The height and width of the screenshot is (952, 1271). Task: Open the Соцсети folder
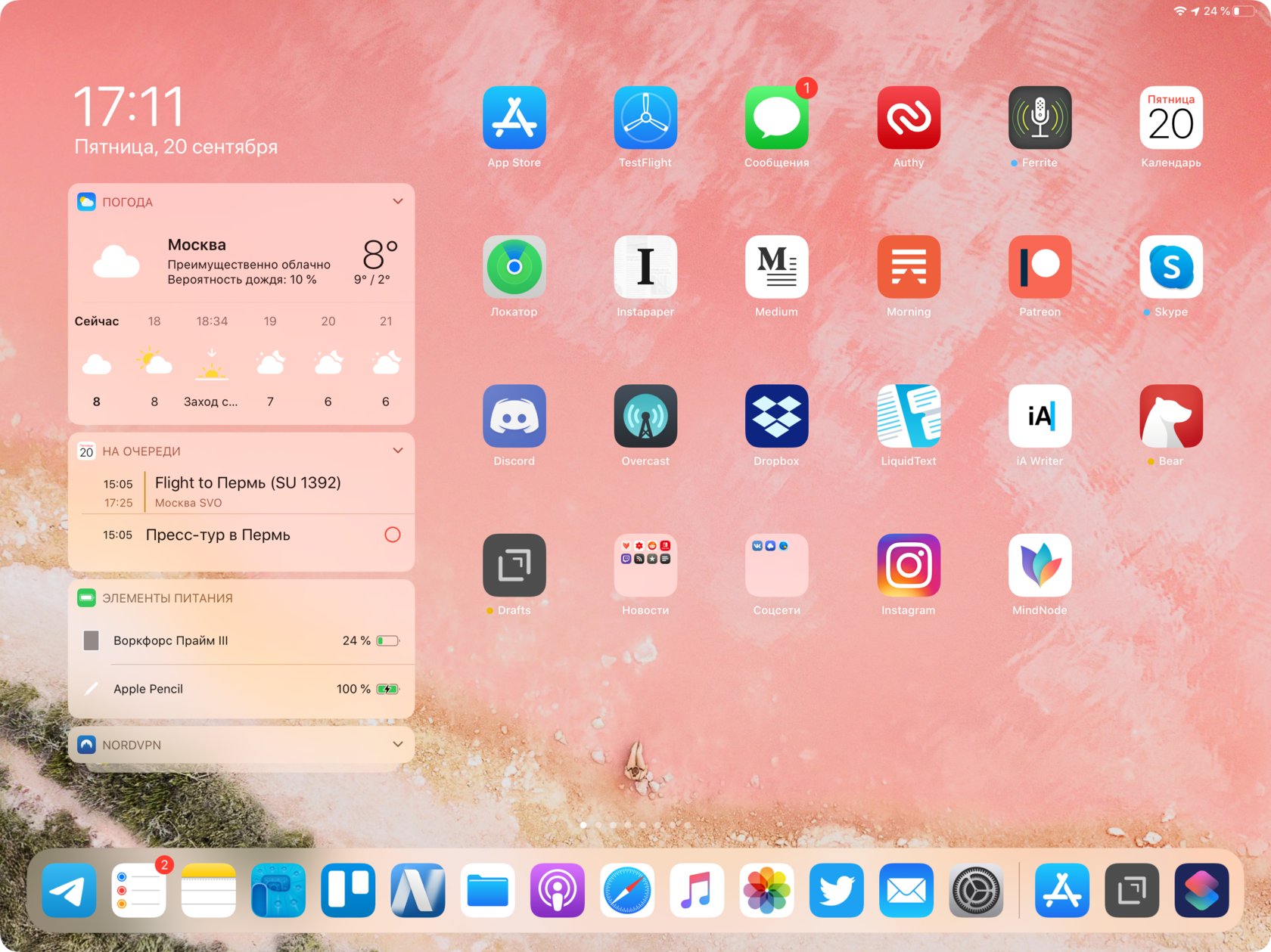click(x=776, y=565)
